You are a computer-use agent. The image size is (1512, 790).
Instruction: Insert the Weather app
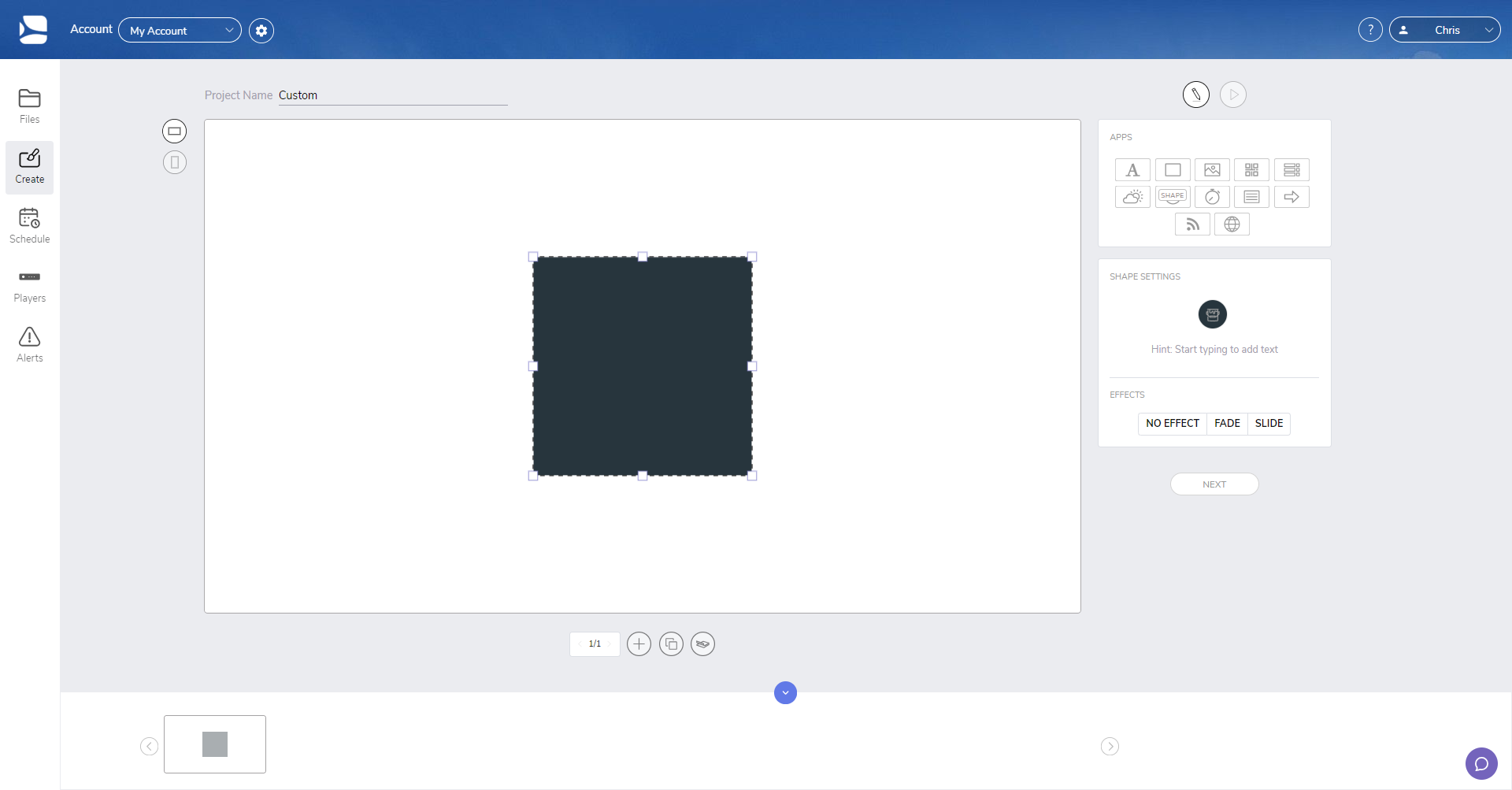click(x=1132, y=197)
